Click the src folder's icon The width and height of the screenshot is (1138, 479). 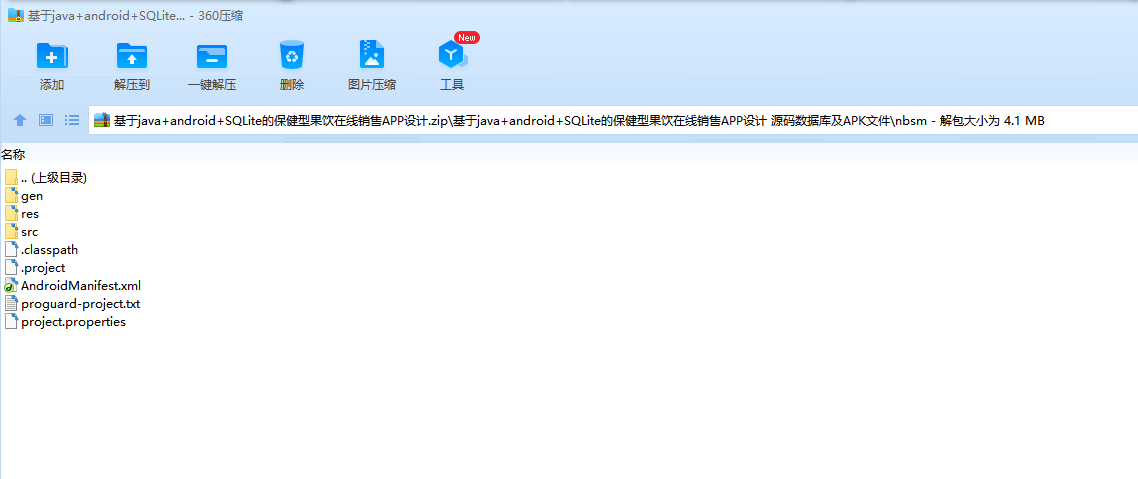(x=11, y=232)
